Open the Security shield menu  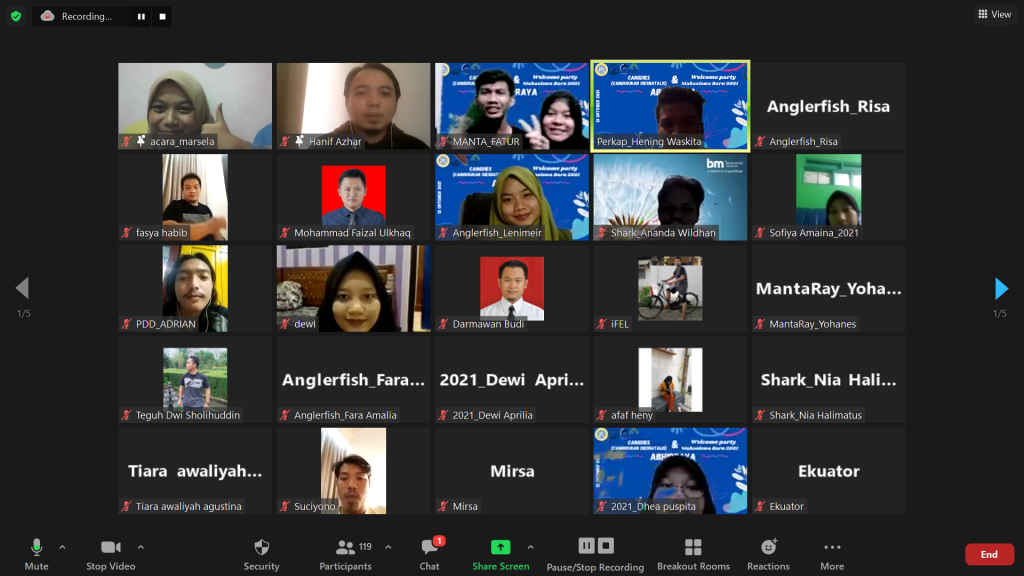261,548
